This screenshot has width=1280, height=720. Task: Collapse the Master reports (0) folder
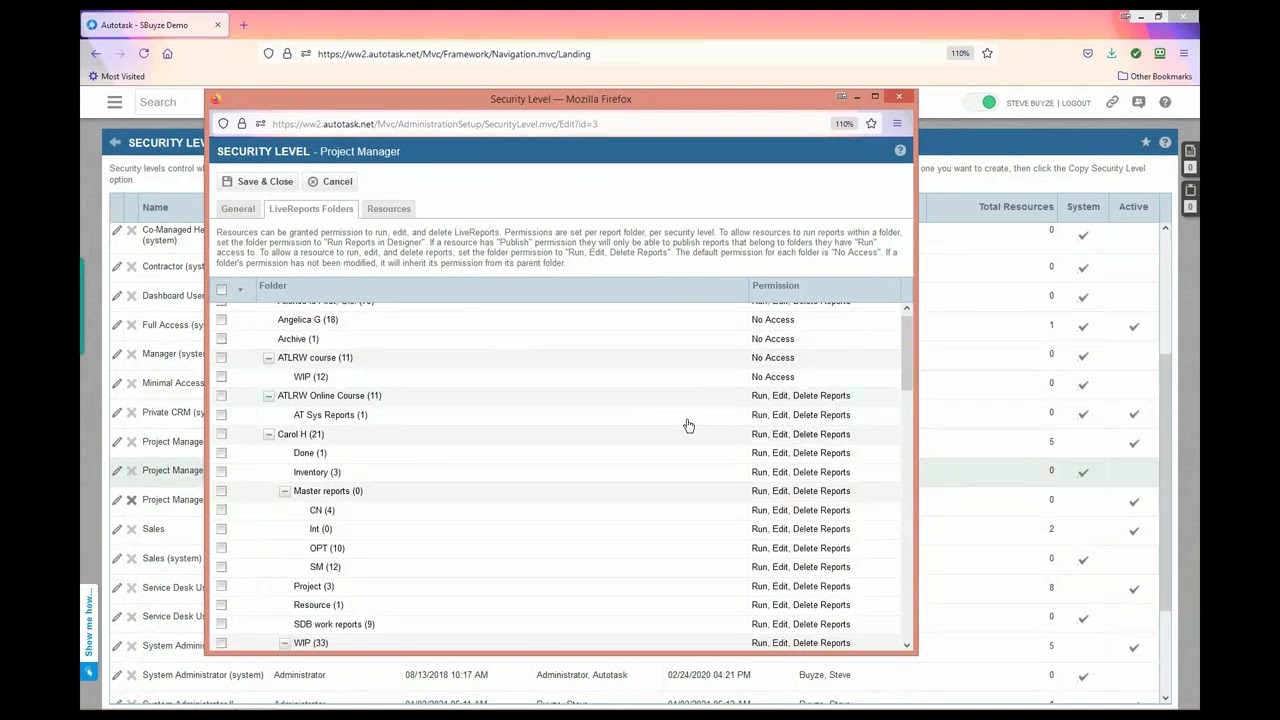[x=284, y=491]
